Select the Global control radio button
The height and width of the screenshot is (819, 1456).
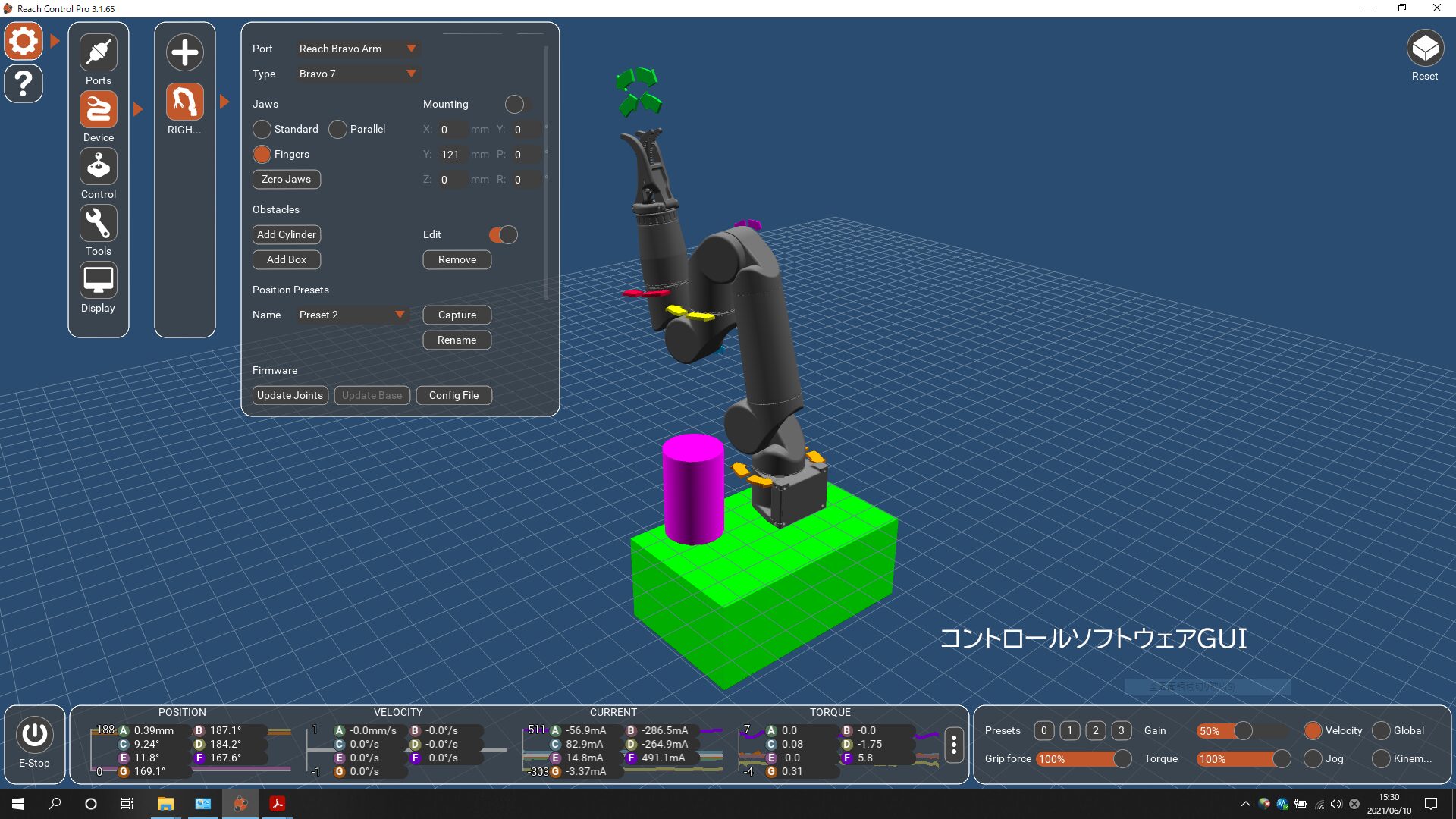pos(1381,730)
